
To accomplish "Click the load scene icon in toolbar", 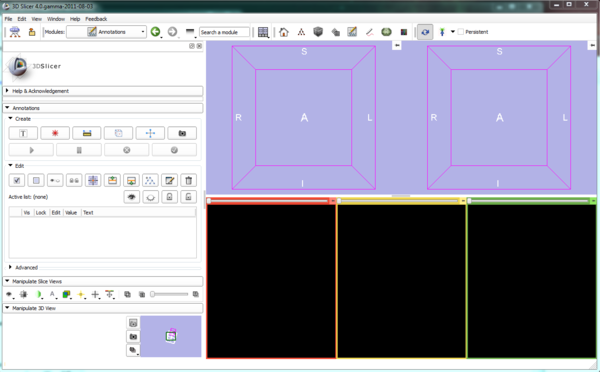I will pyautogui.click(x=15, y=32).
